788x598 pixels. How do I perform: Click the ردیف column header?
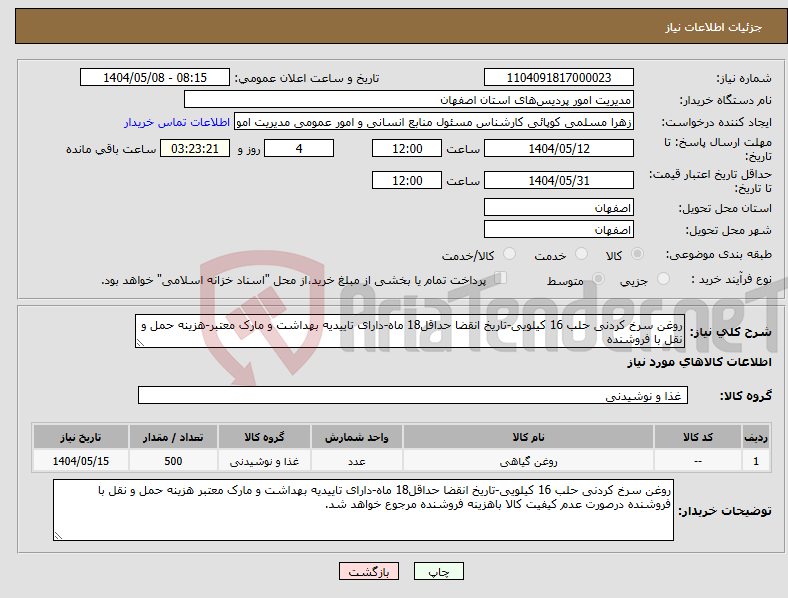click(756, 437)
